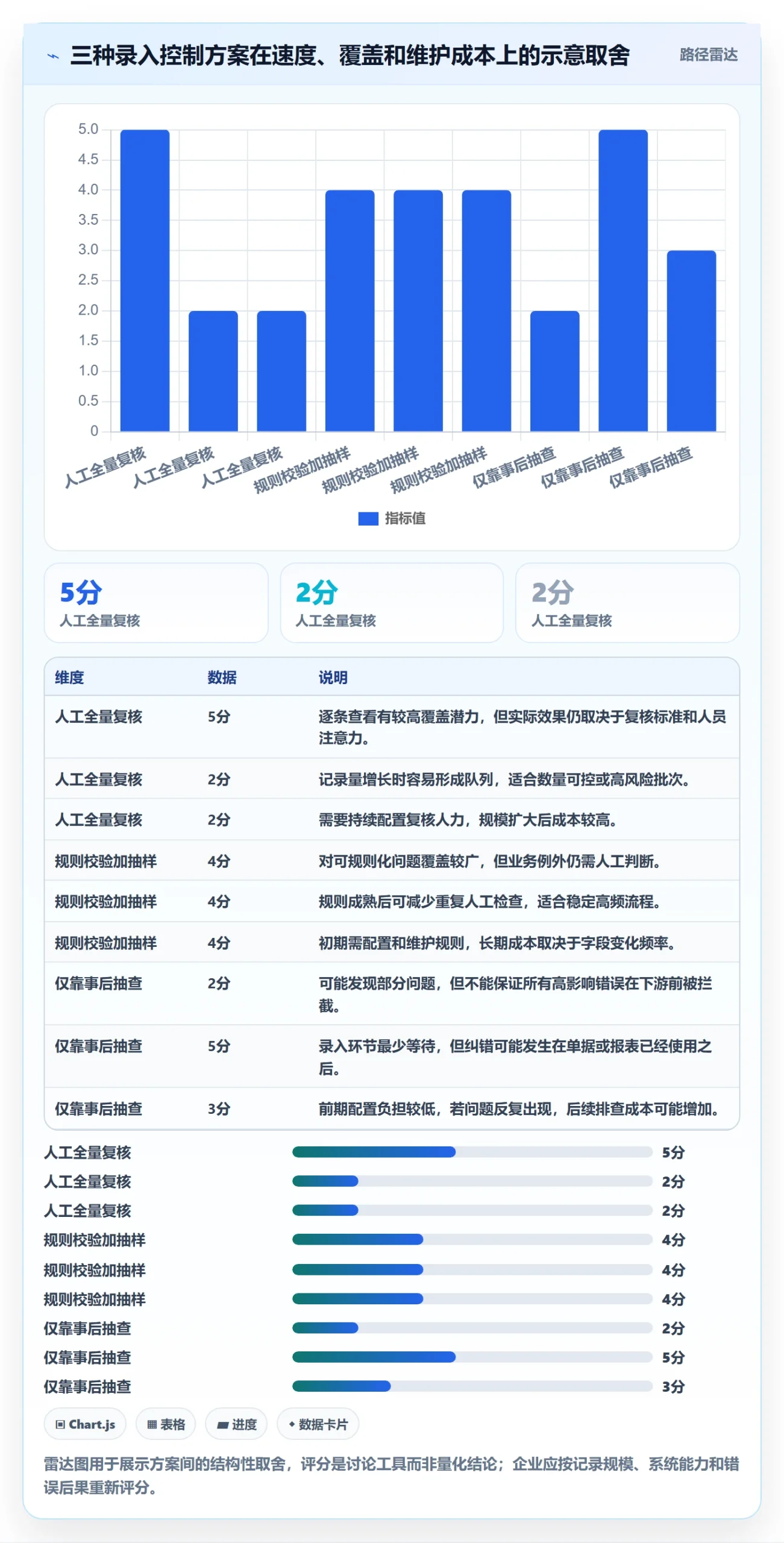Viewport: 784px width, 1543px height.
Task: Click the 3分 value in the table
Action: pyautogui.click(x=219, y=1108)
